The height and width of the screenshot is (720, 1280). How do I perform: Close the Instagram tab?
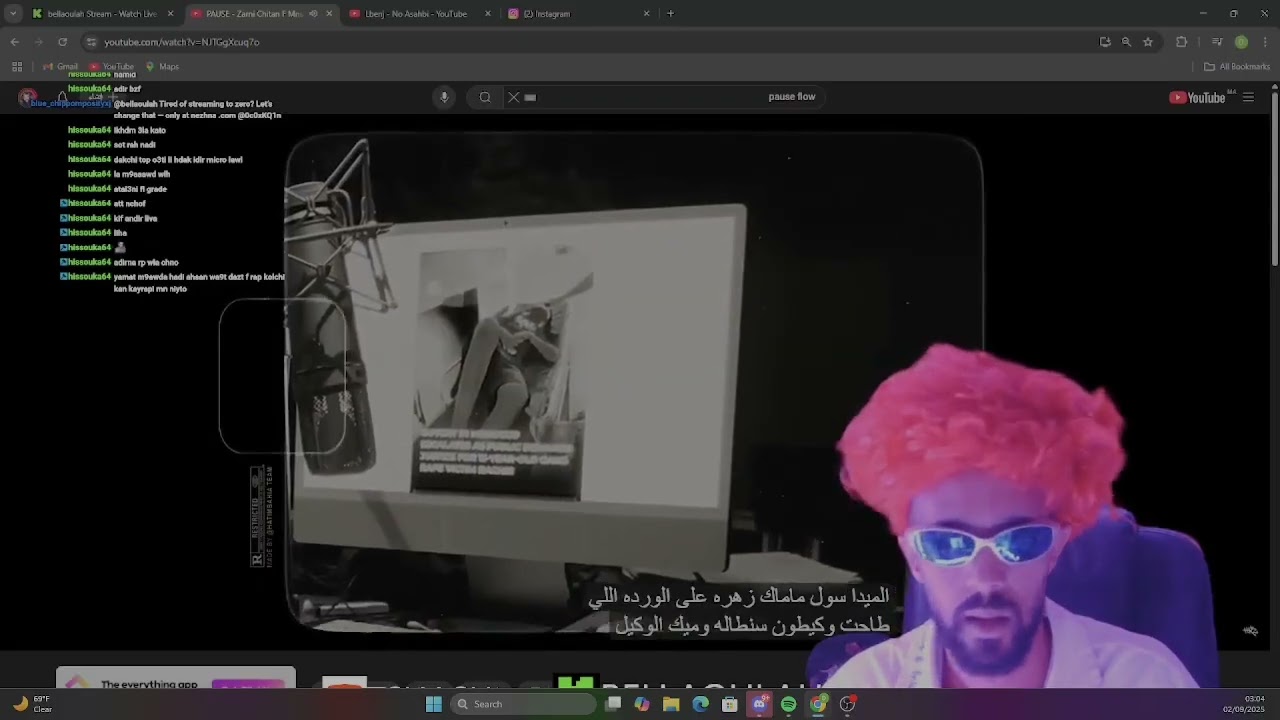646,14
